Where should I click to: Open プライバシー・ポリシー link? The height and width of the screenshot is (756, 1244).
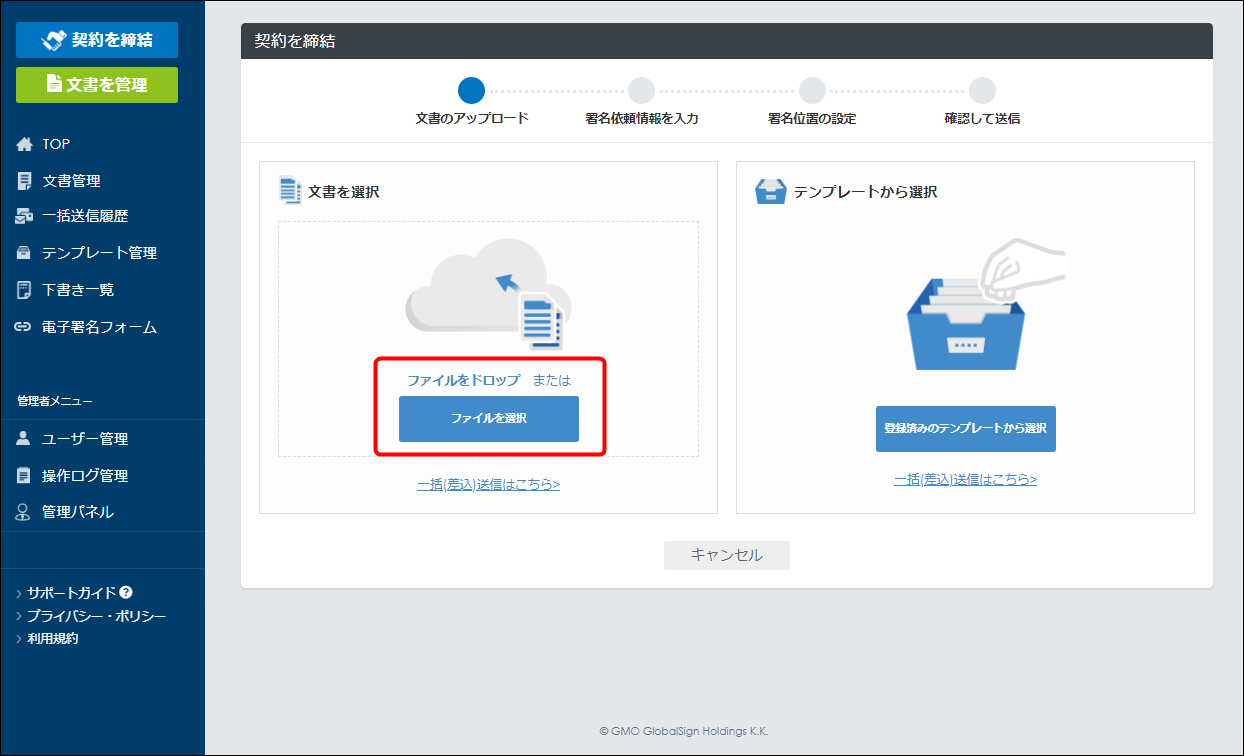click(x=97, y=616)
